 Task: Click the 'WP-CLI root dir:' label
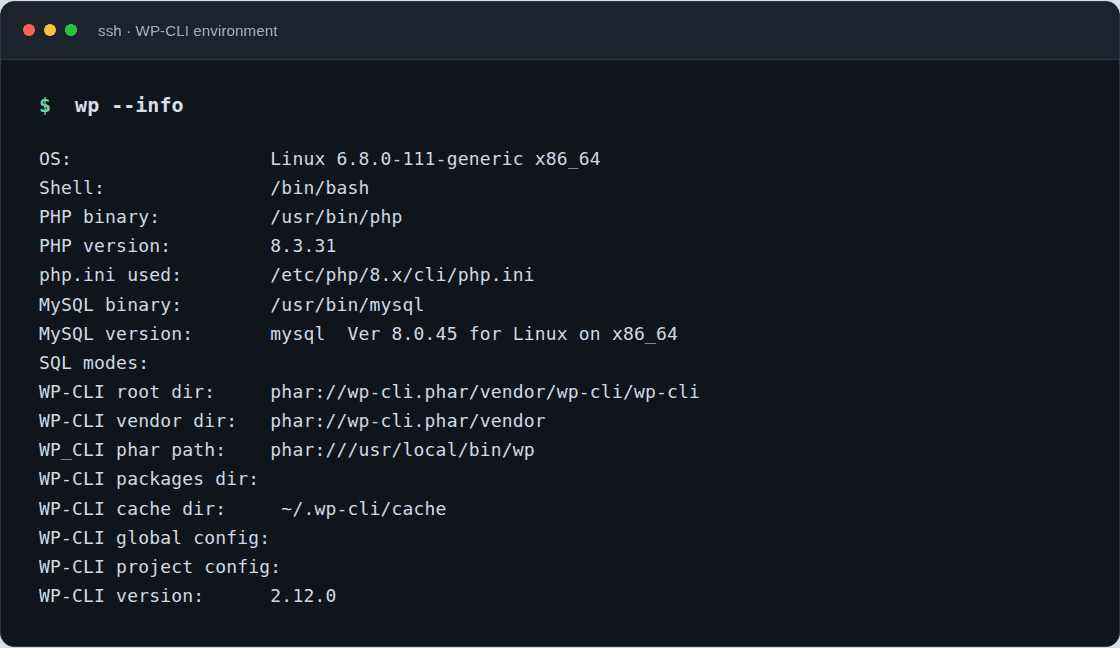click(126, 392)
